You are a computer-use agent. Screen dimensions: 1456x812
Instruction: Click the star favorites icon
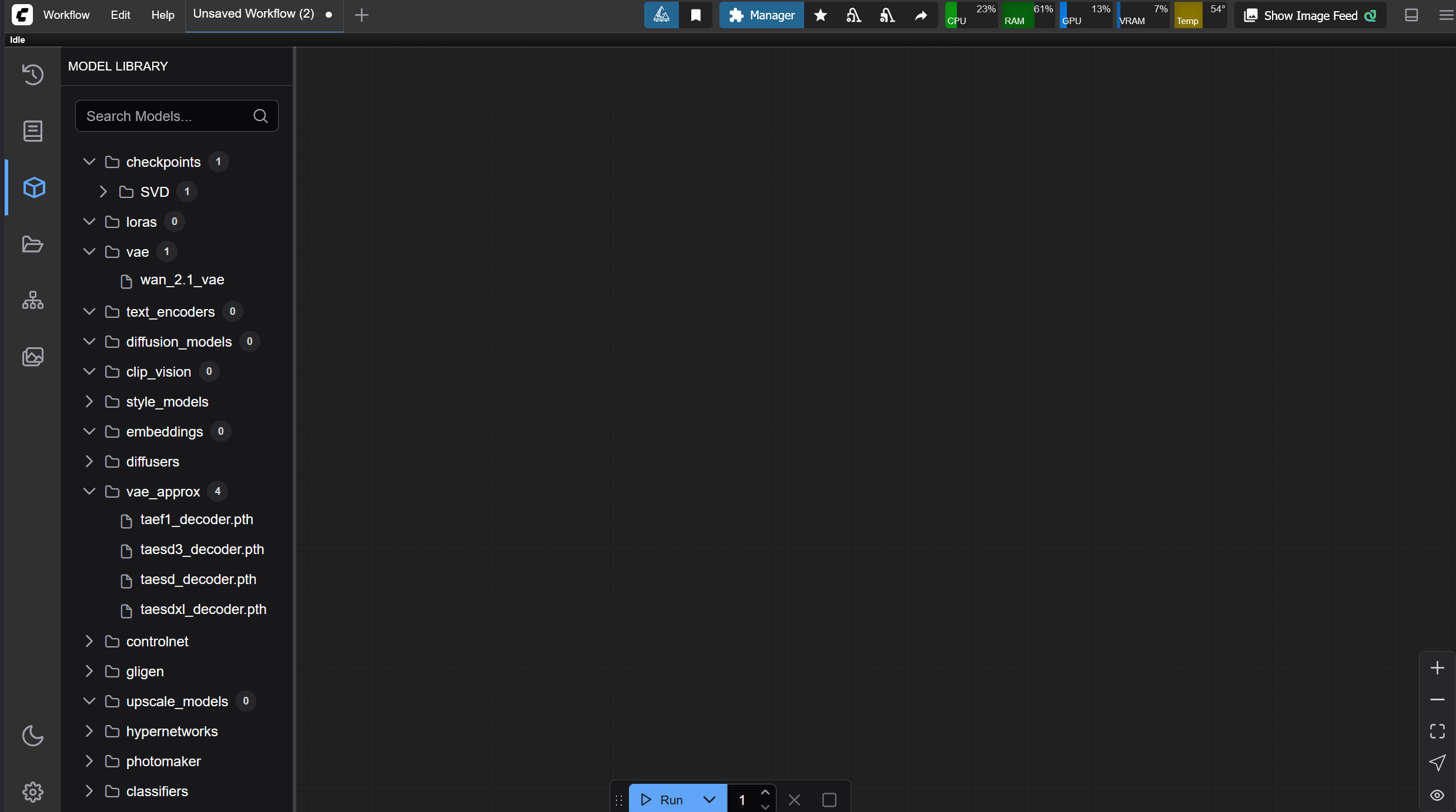tap(821, 15)
